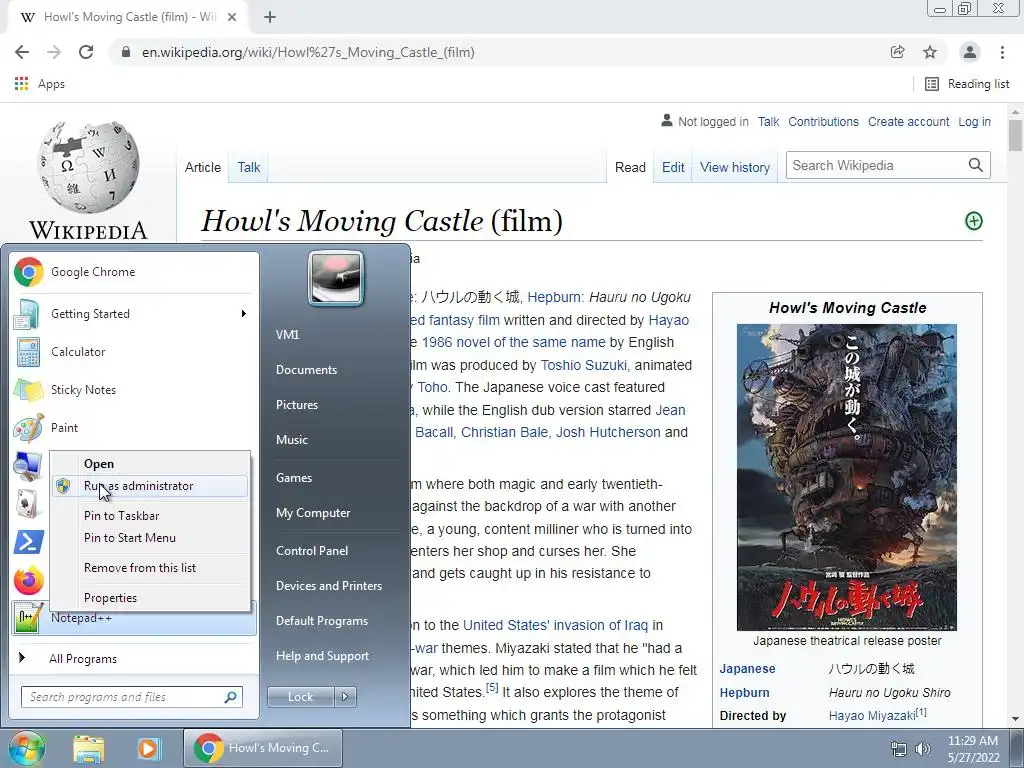Open Control Panel from Start menu
This screenshot has width=1024, height=768.
click(x=312, y=551)
